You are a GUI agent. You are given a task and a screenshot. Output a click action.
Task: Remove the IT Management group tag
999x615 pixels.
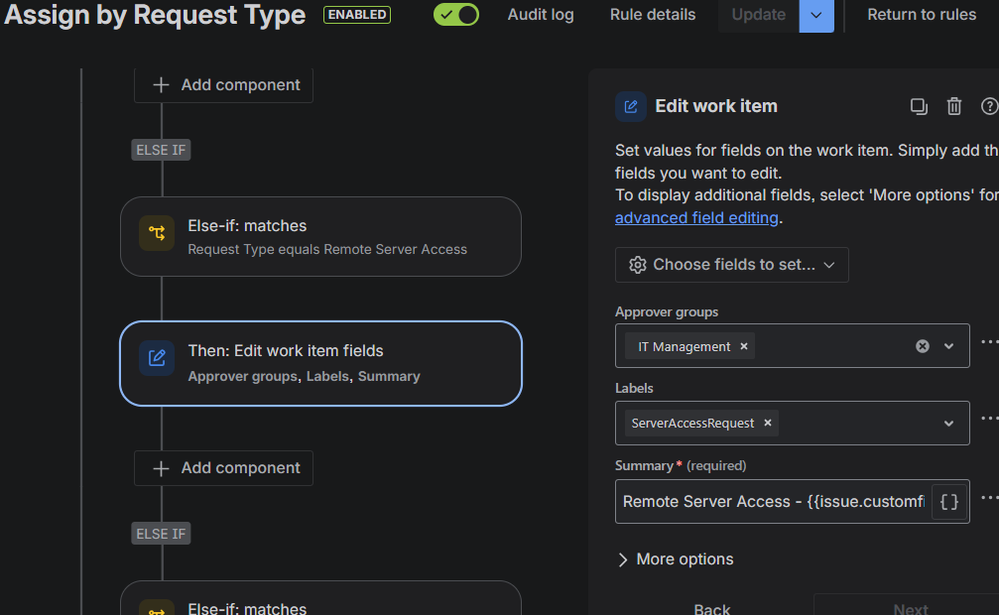(x=744, y=347)
